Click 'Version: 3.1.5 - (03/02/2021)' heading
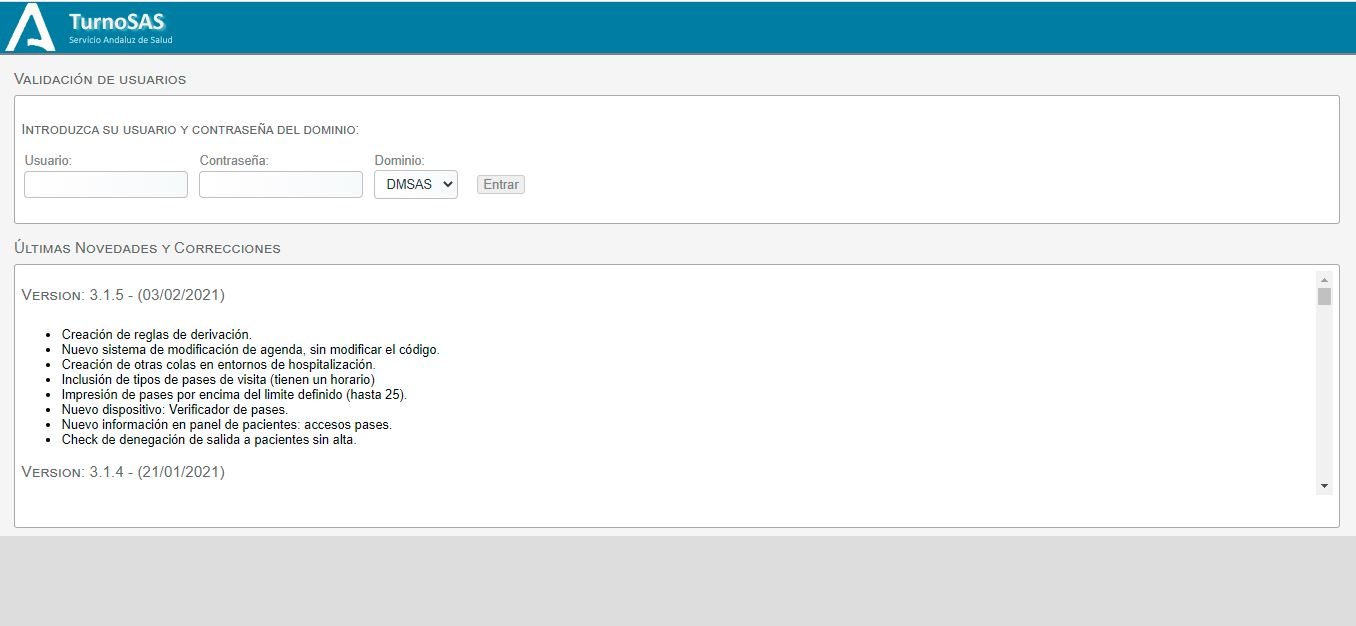This screenshot has width=1356, height=626. (x=123, y=295)
